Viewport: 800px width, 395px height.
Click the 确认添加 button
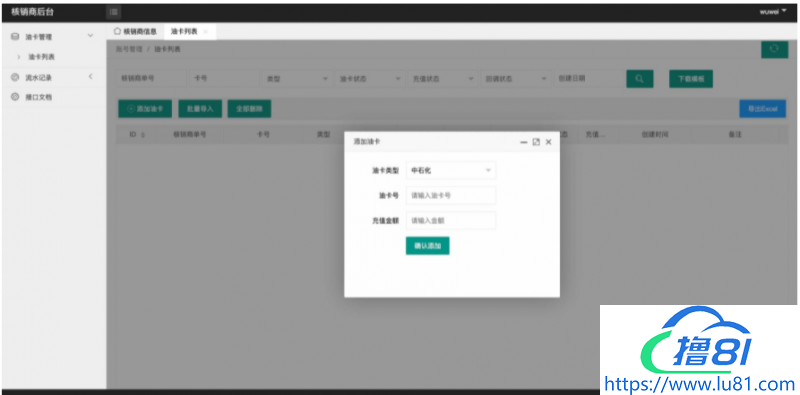click(428, 246)
